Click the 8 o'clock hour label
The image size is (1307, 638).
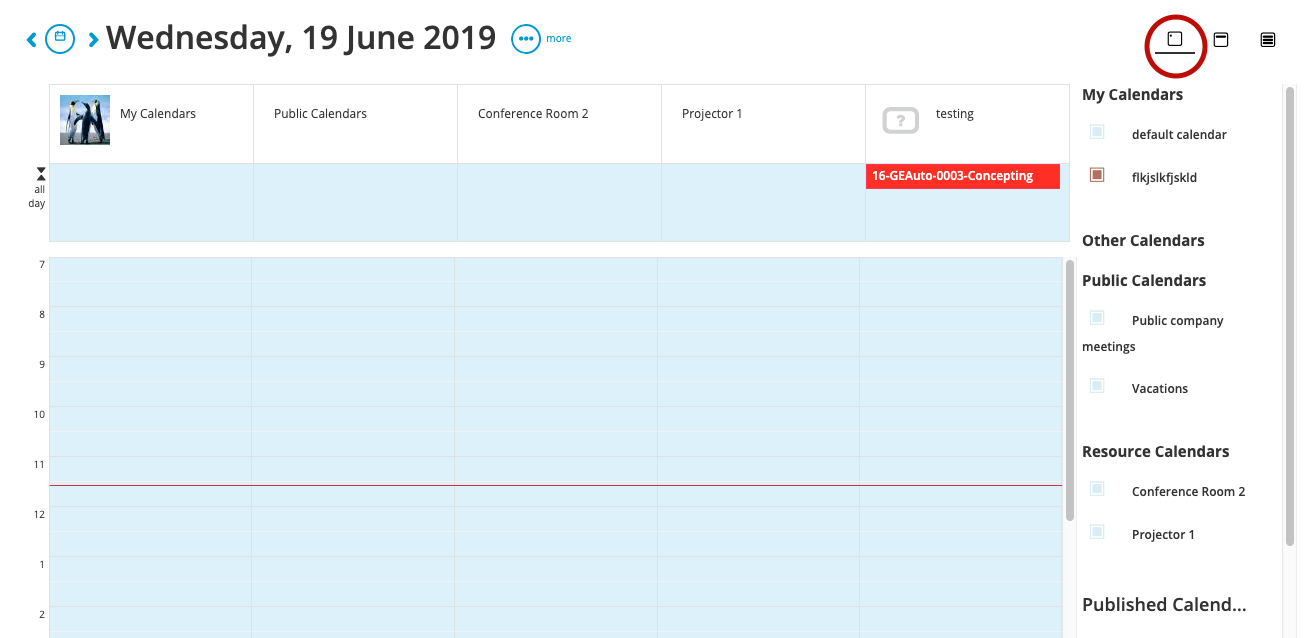42,315
